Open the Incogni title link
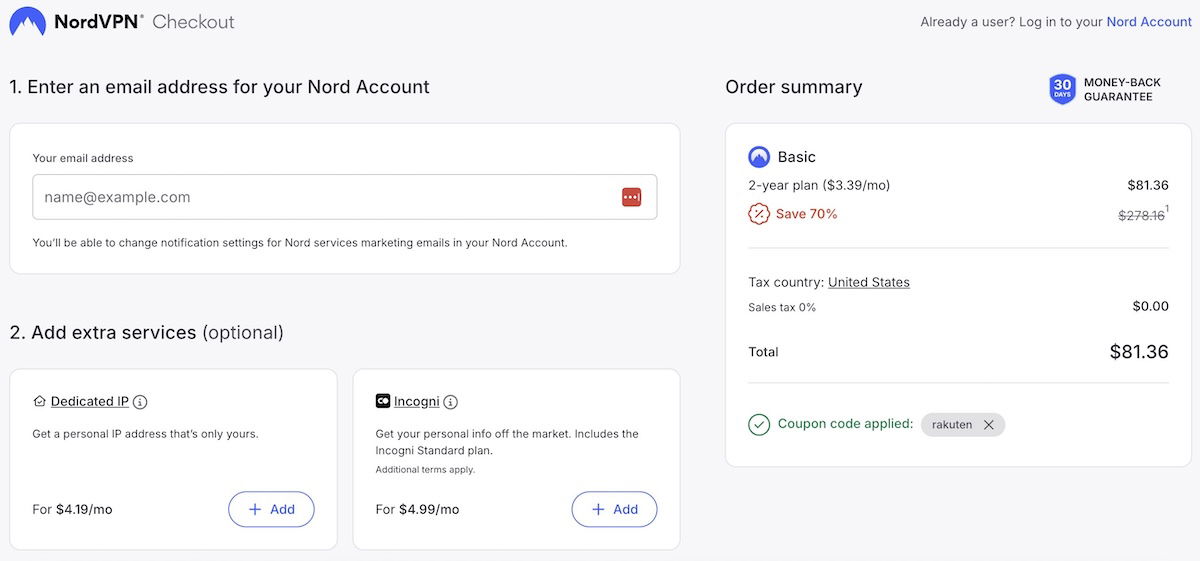1200x561 pixels. [417, 401]
